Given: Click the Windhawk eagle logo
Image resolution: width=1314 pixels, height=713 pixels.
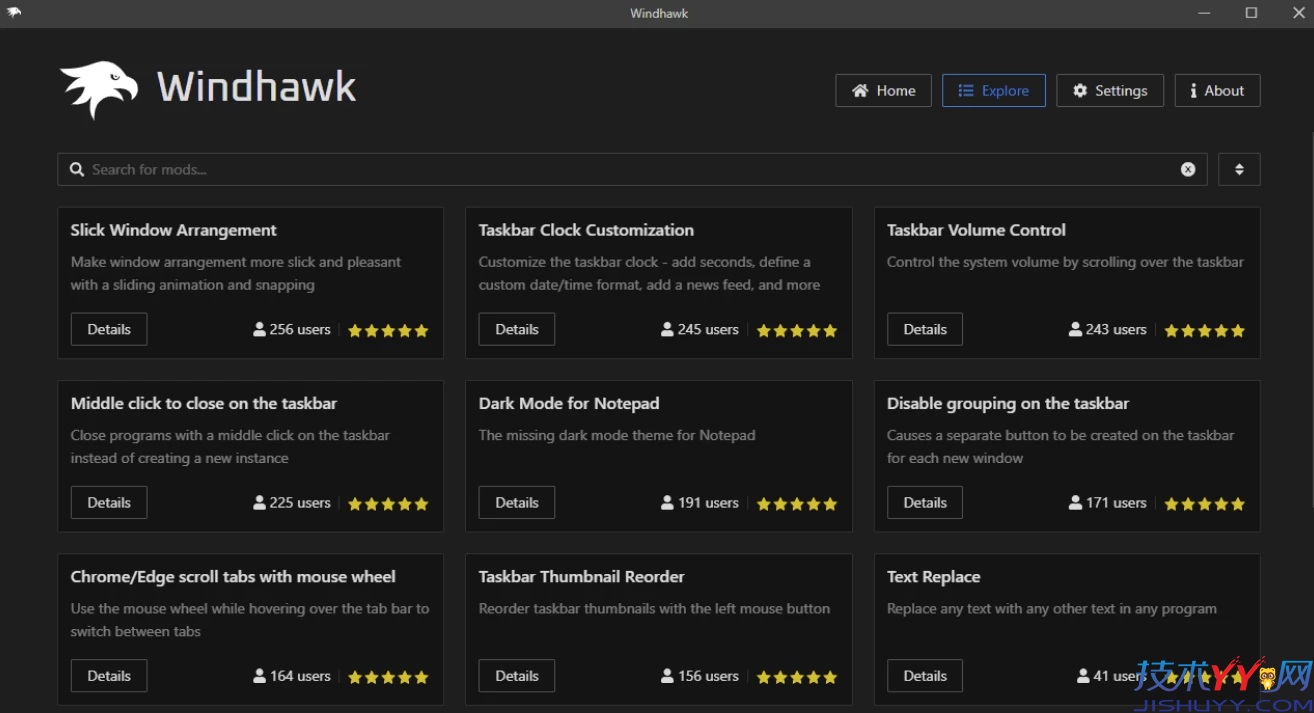Looking at the screenshot, I should (98, 88).
